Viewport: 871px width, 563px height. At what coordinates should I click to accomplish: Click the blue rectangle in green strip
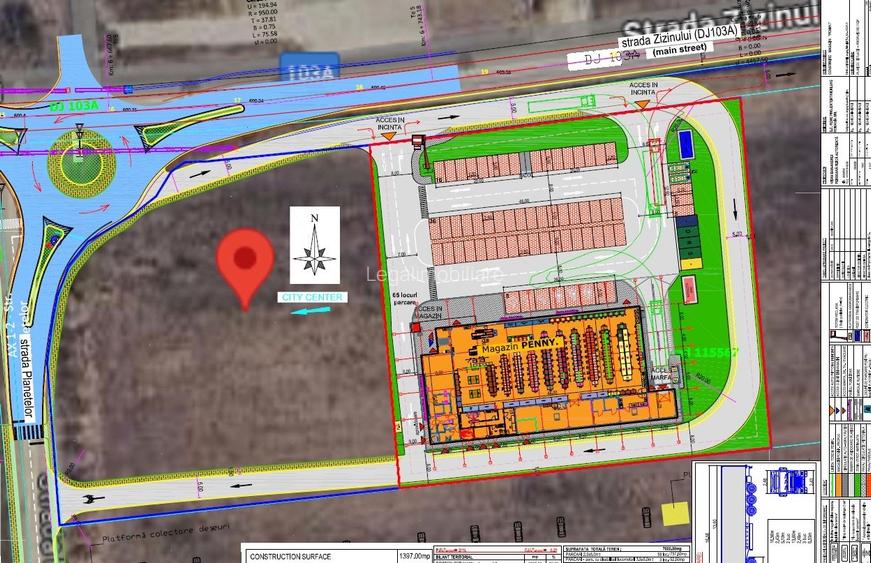tap(685, 144)
